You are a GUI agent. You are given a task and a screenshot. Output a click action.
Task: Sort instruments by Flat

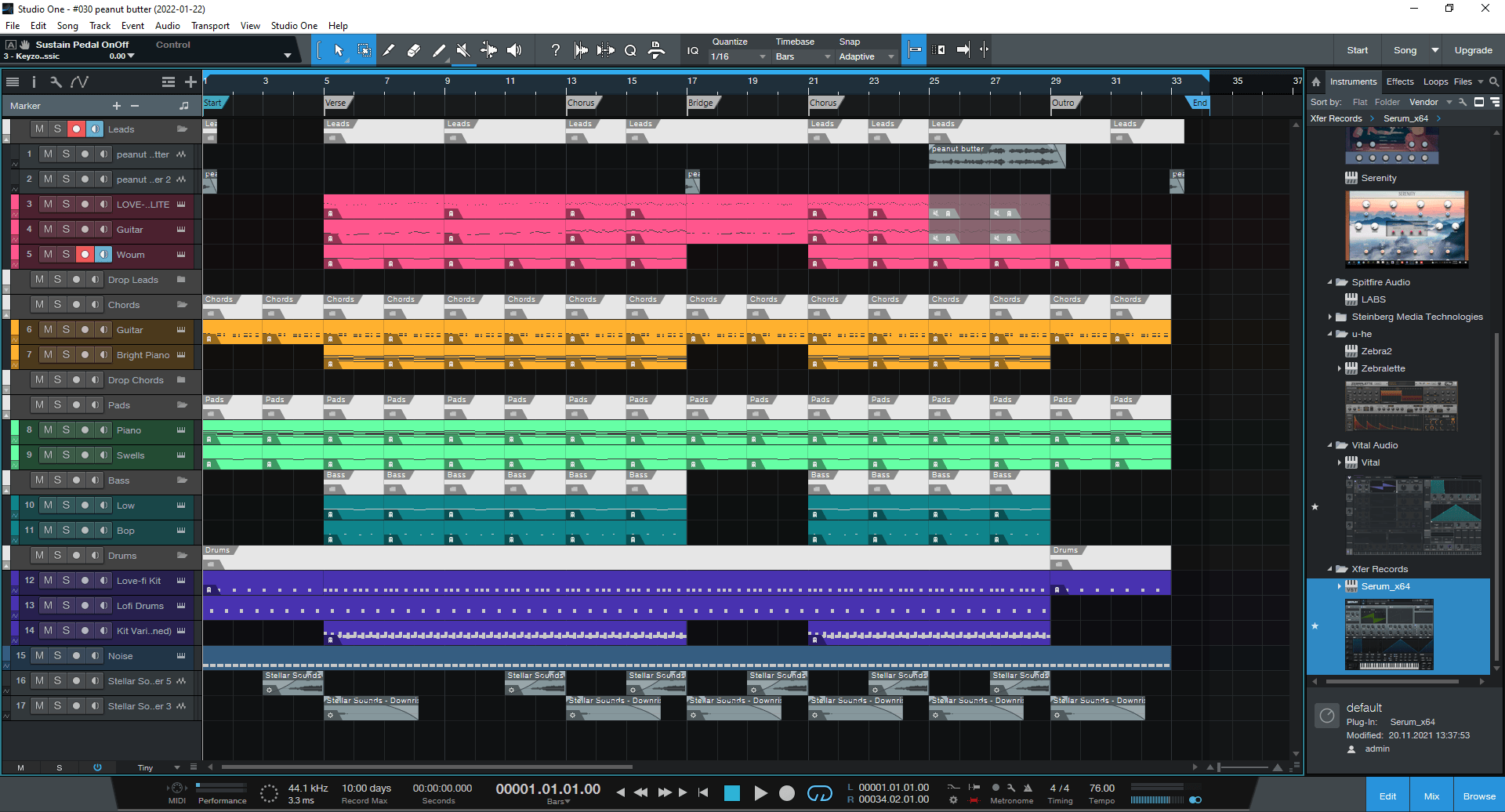[1360, 102]
